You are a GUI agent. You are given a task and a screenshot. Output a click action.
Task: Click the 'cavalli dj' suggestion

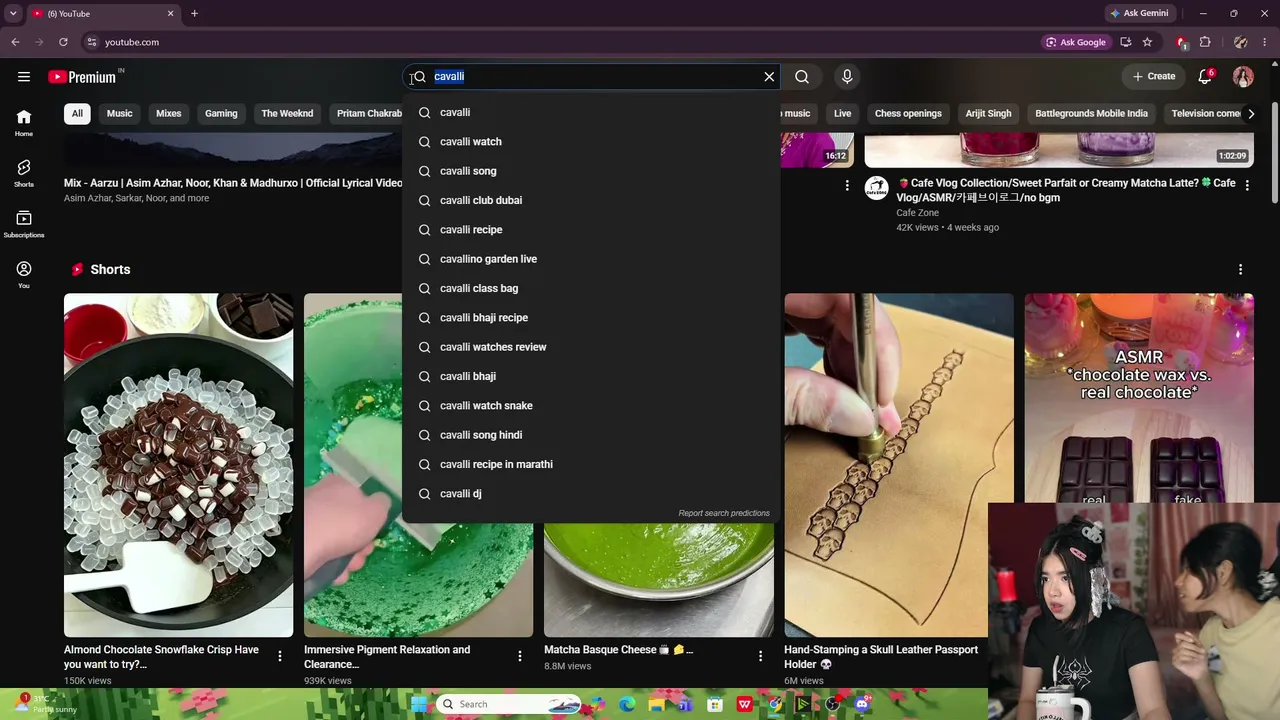pyautogui.click(x=591, y=494)
